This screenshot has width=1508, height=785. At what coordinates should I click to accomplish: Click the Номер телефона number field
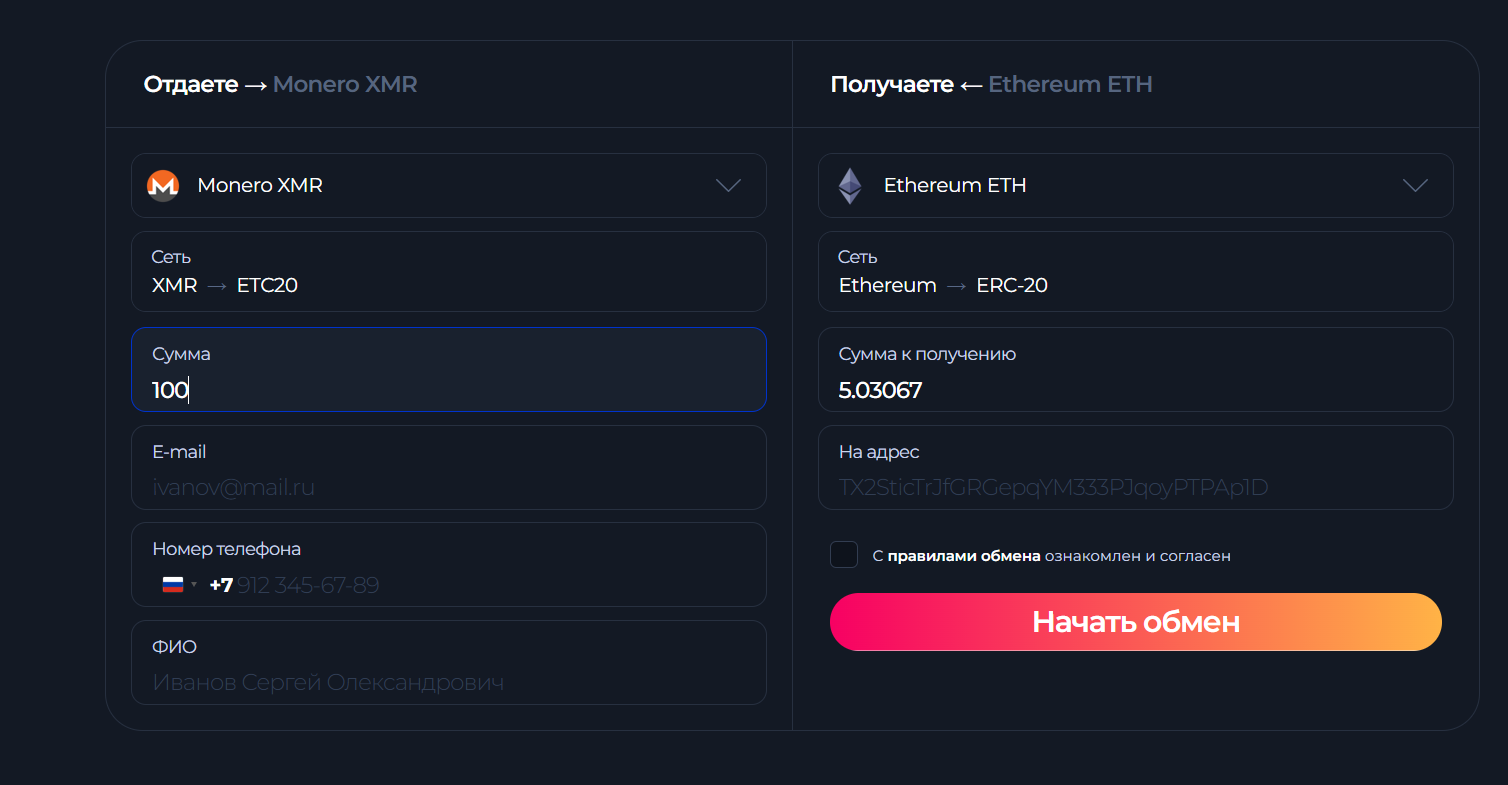coord(449,564)
